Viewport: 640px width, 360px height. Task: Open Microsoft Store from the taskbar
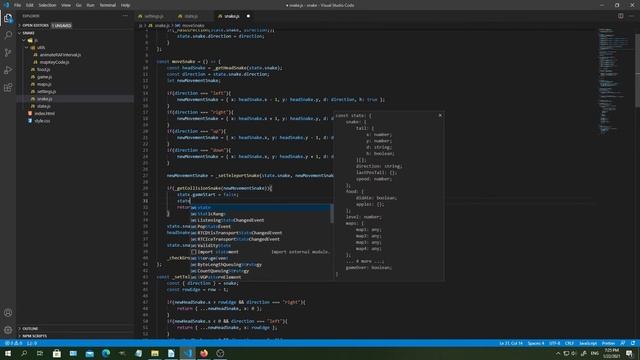57,353
